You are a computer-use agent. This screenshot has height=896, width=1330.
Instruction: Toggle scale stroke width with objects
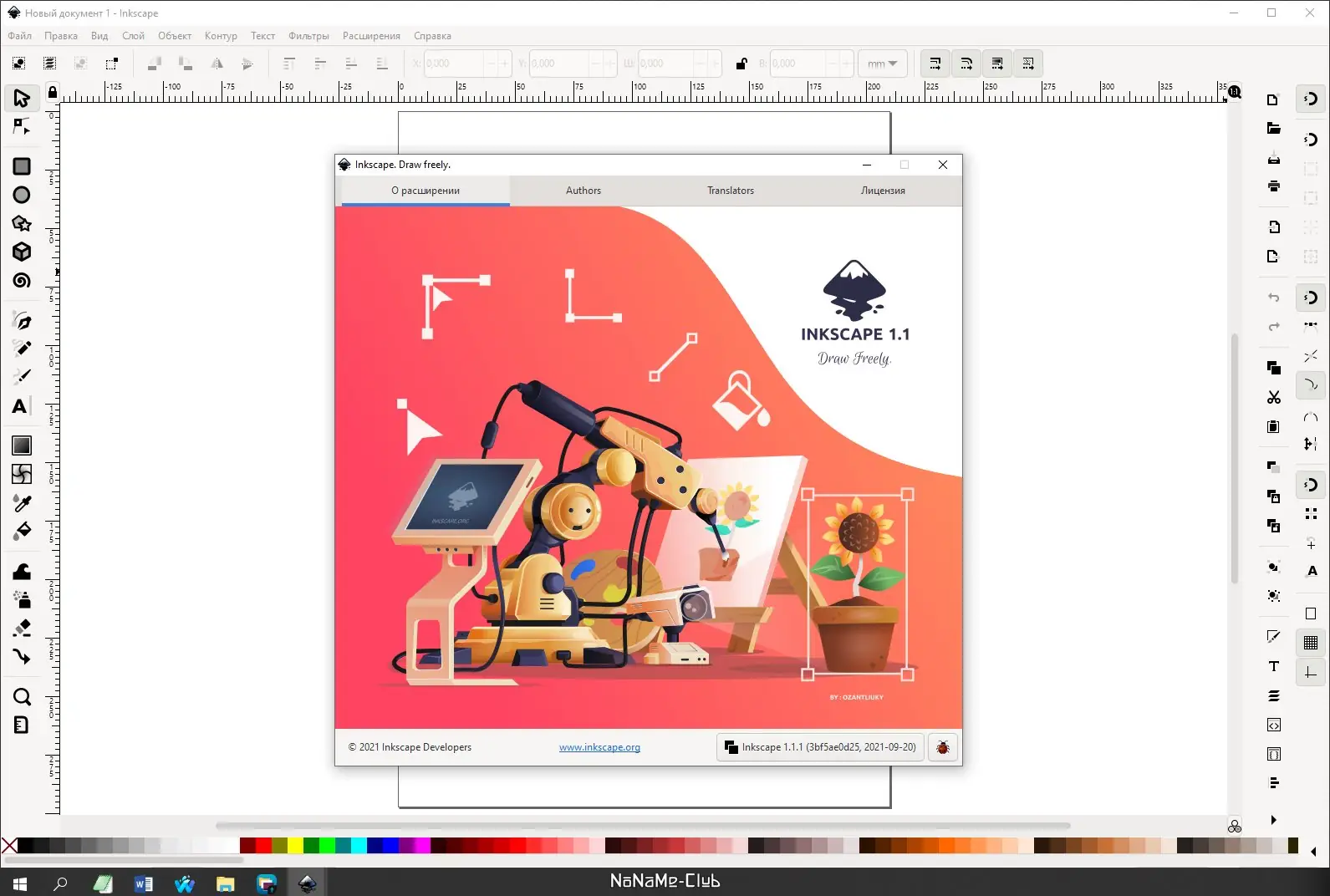click(x=935, y=64)
